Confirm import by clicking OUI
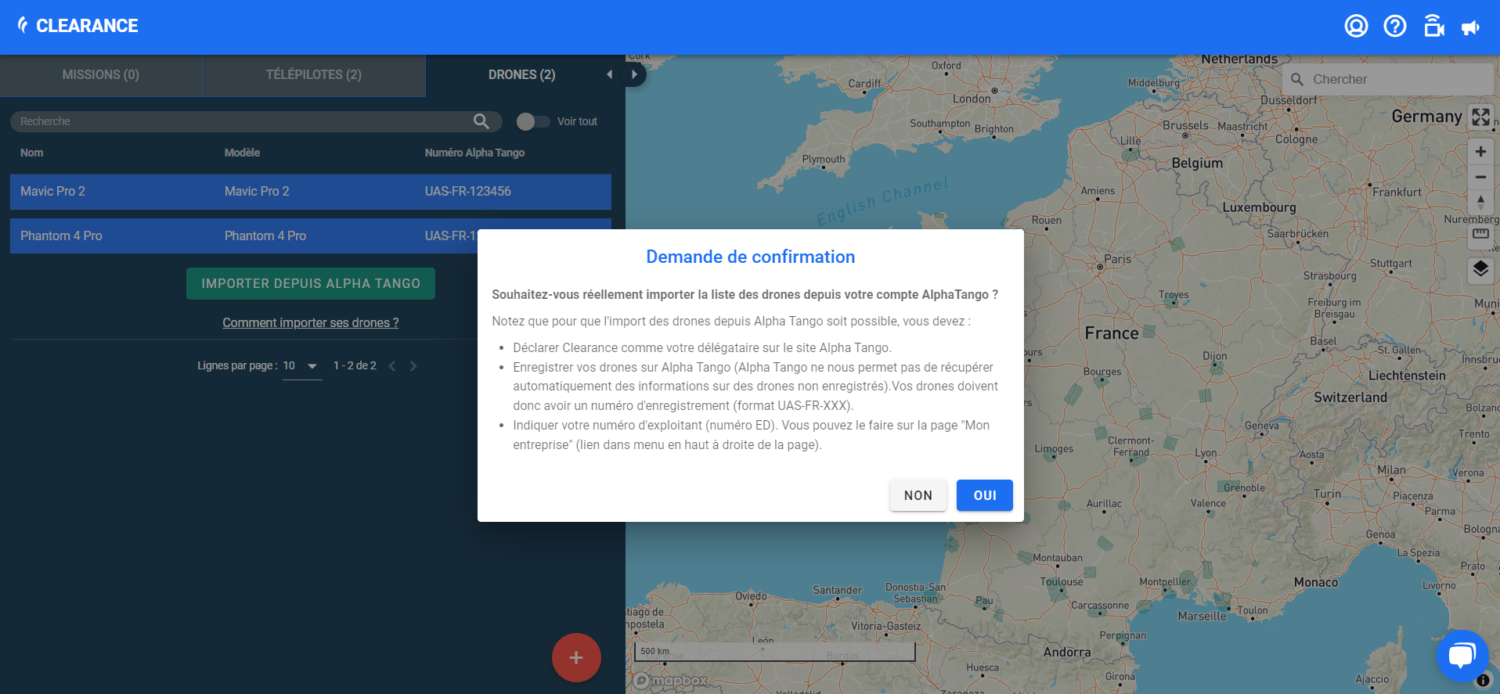This screenshot has height=694, width=1500. (984, 495)
